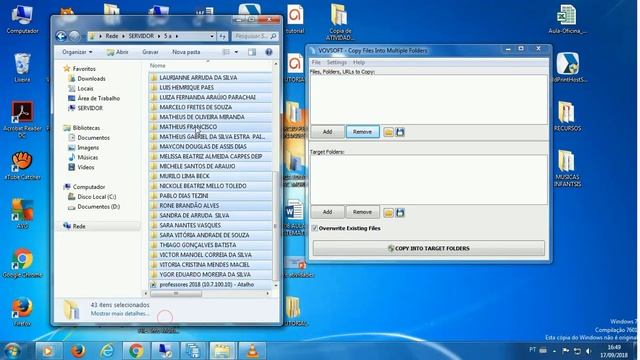
Task: Click the Windows Start button
Action: pyautogui.click(x=12, y=351)
